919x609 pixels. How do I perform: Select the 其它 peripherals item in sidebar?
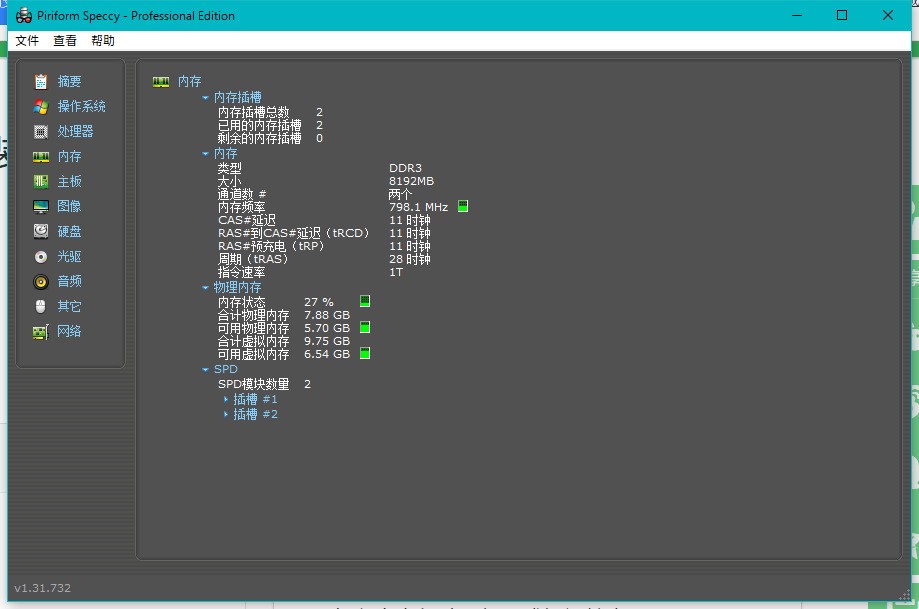point(69,307)
